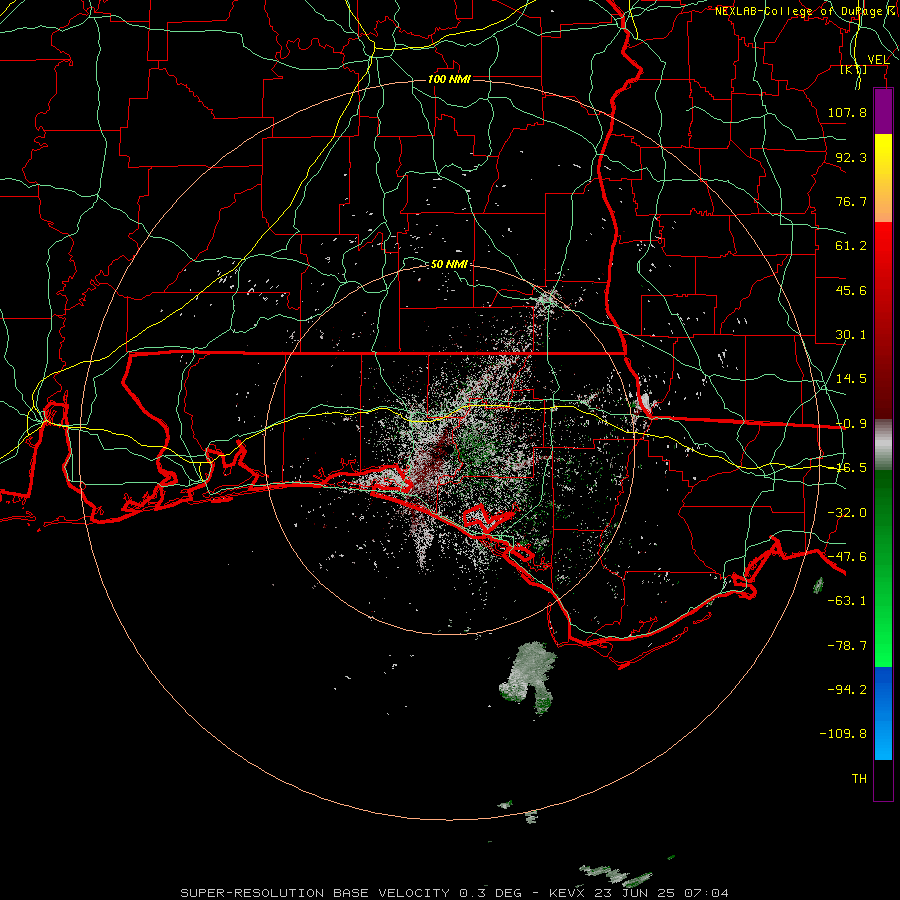The image size is (900, 900).
Task: Select the 30.1 legend value
Action: tap(851, 335)
